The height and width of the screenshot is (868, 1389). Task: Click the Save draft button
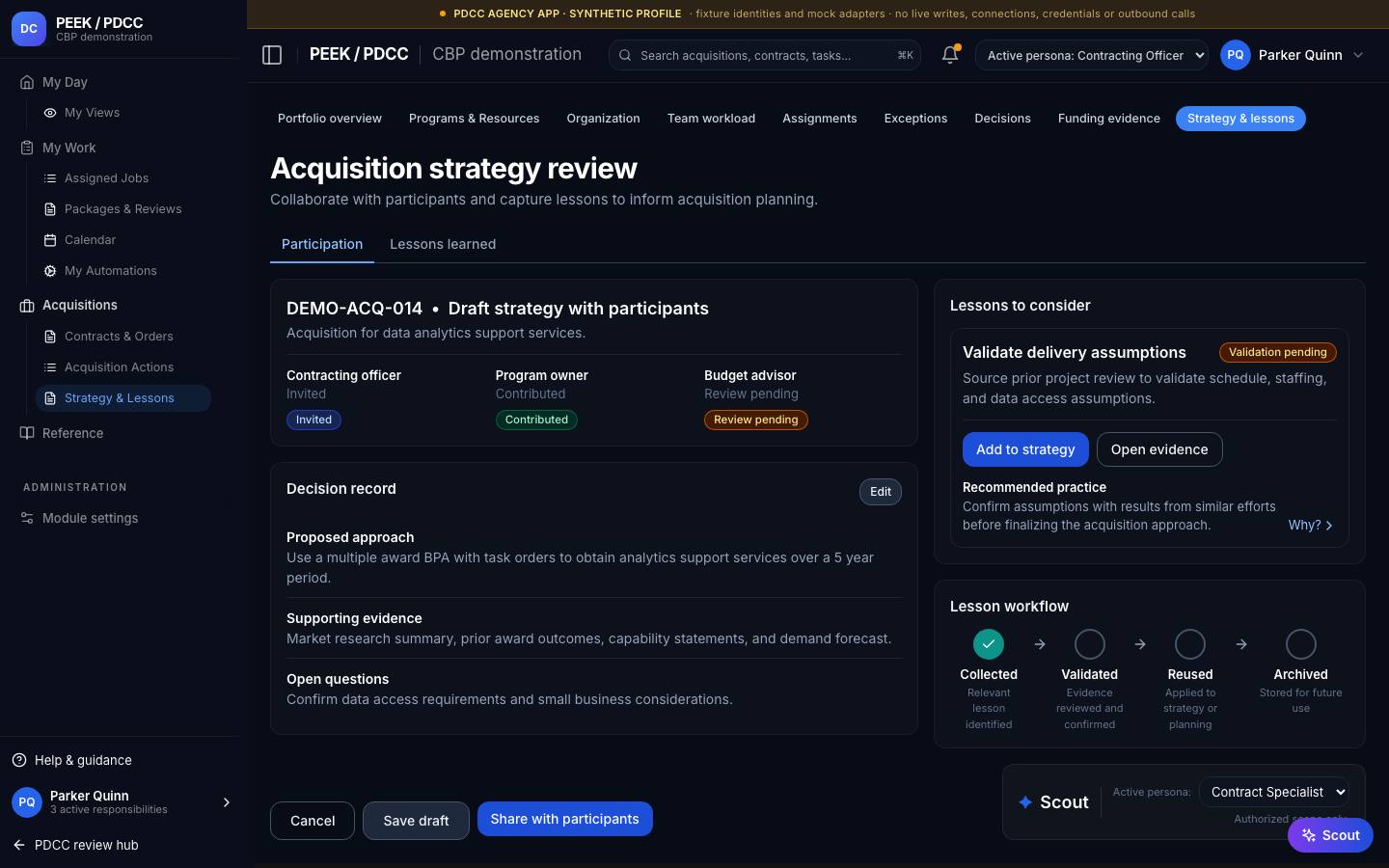(416, 821)
